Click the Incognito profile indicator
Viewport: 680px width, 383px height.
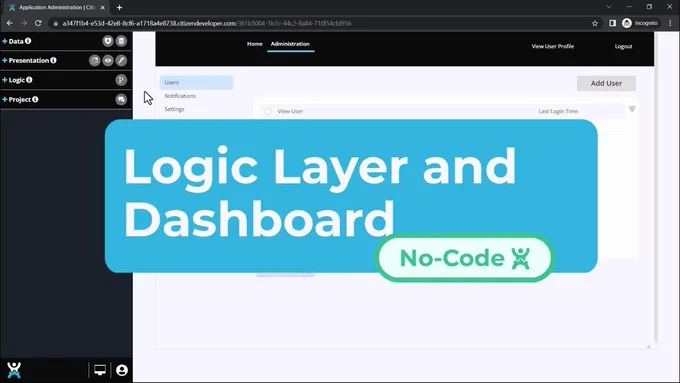point(640,23)
